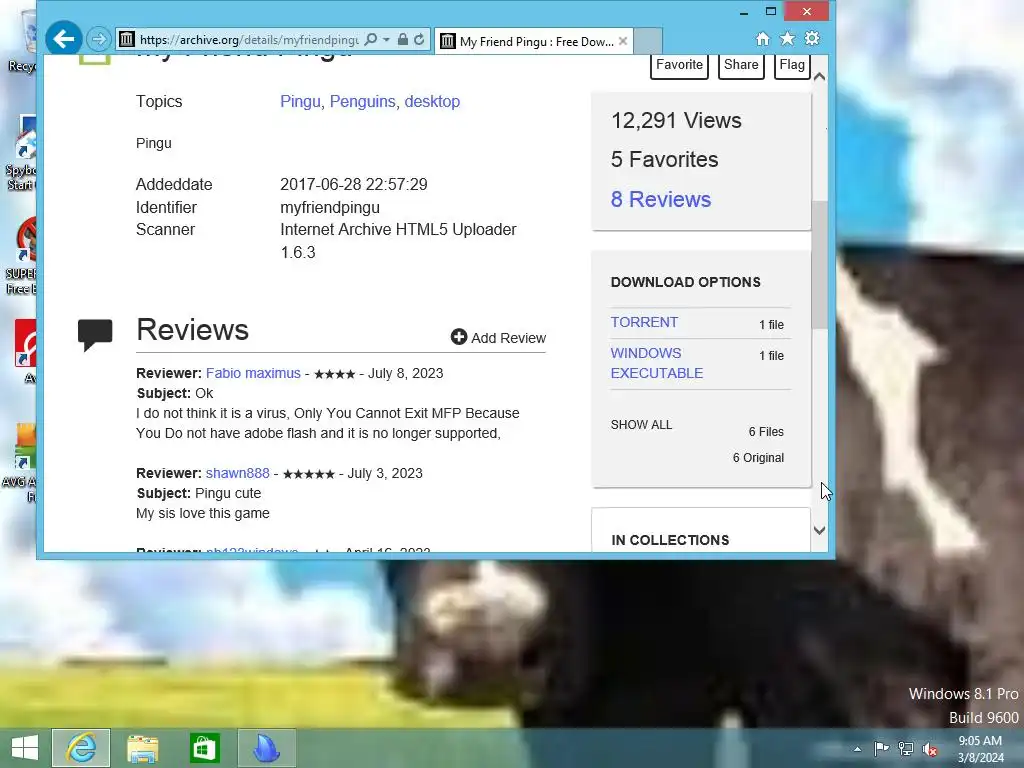Click the Favorite button
Image resolution: width=1024 pixels, height=768 pixels.
point(679,65)
